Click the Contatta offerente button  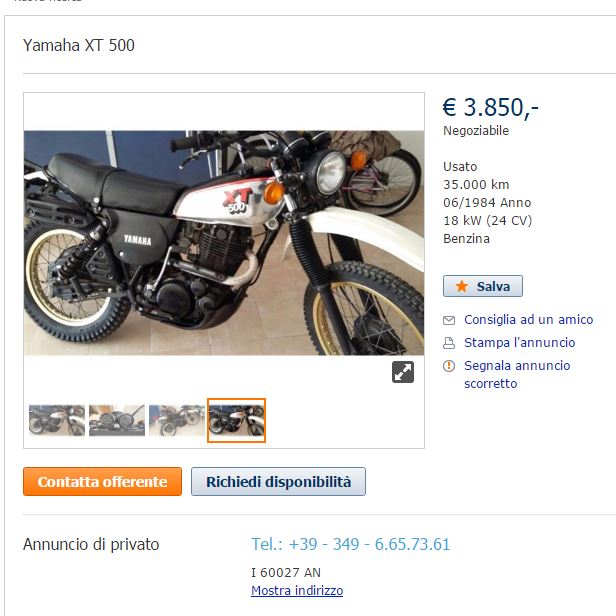pos(103,481)
